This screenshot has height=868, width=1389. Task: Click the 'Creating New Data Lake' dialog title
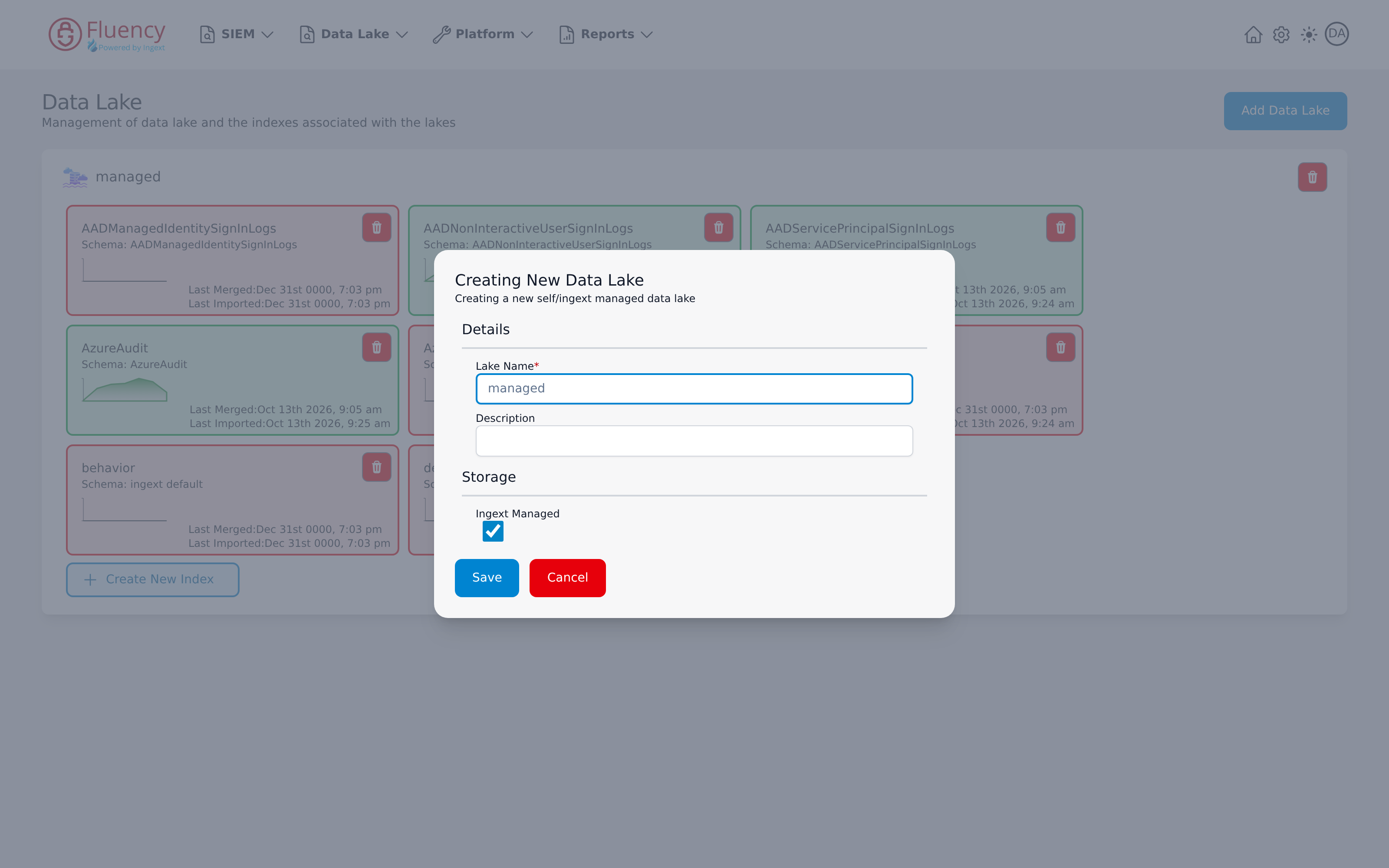point(549,280)
